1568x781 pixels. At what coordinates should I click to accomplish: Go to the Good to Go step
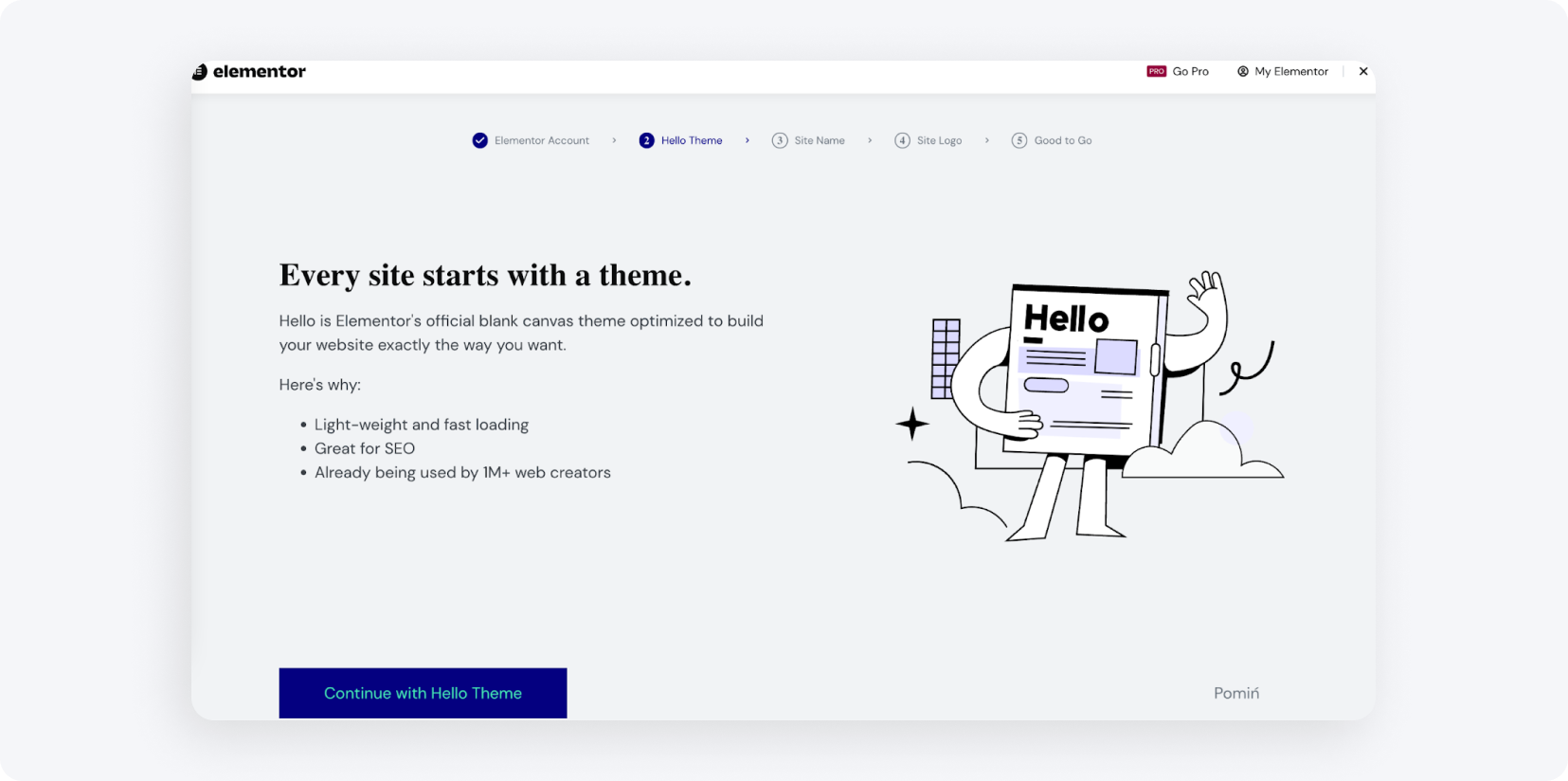(1063, 140)
